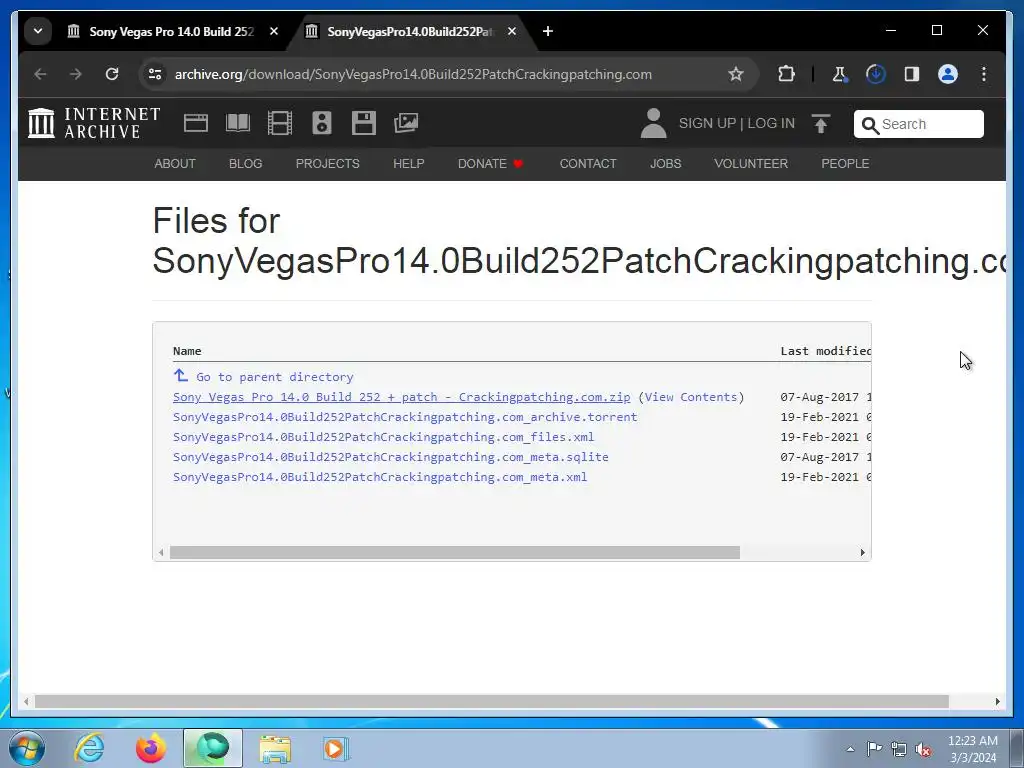Open the CONTACT menu item
This screenshot has height=768, width=1024.
click(588, 164)
